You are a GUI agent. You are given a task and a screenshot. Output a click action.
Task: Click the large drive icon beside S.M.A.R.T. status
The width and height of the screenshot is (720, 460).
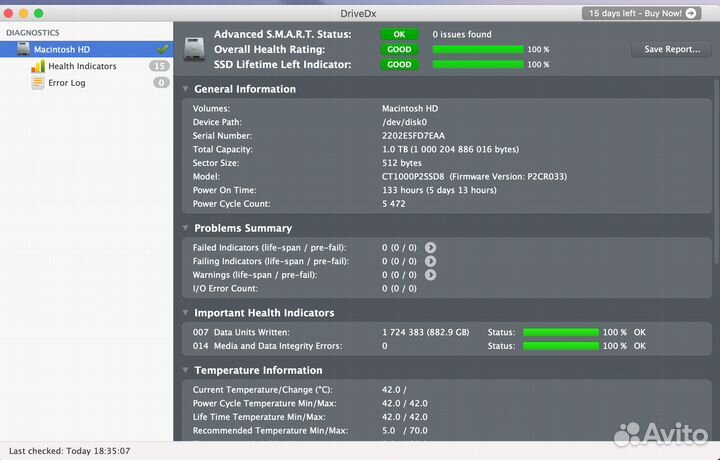pos(194,49)
